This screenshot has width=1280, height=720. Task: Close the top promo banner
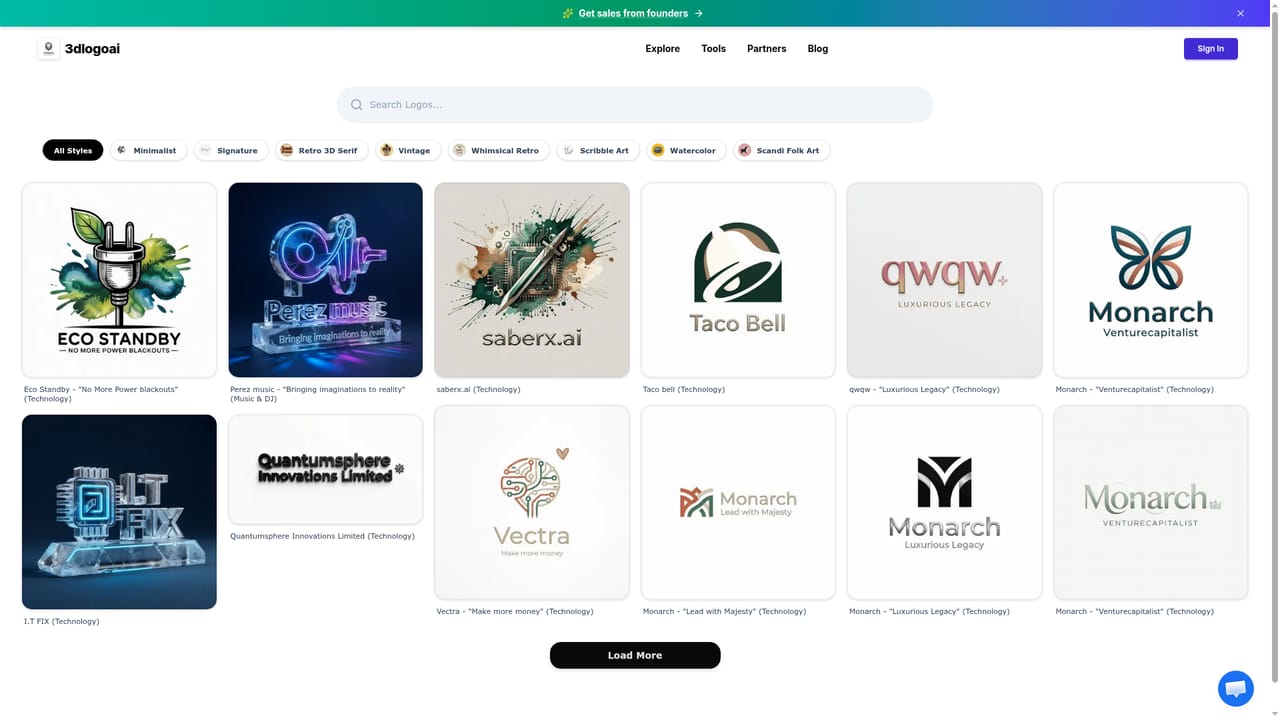1240,13
